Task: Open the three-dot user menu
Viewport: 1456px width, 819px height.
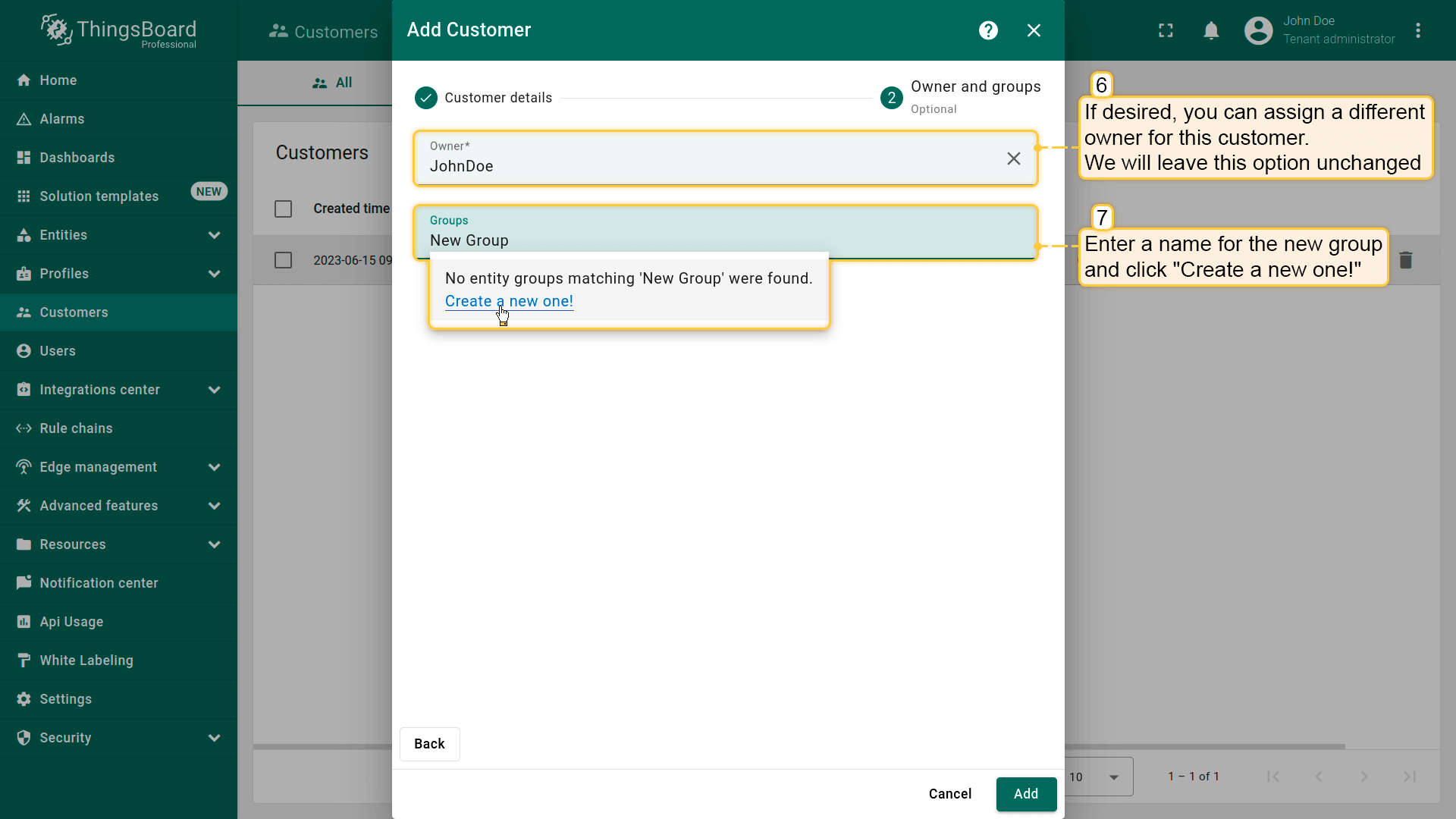Action: (1417, 30)
